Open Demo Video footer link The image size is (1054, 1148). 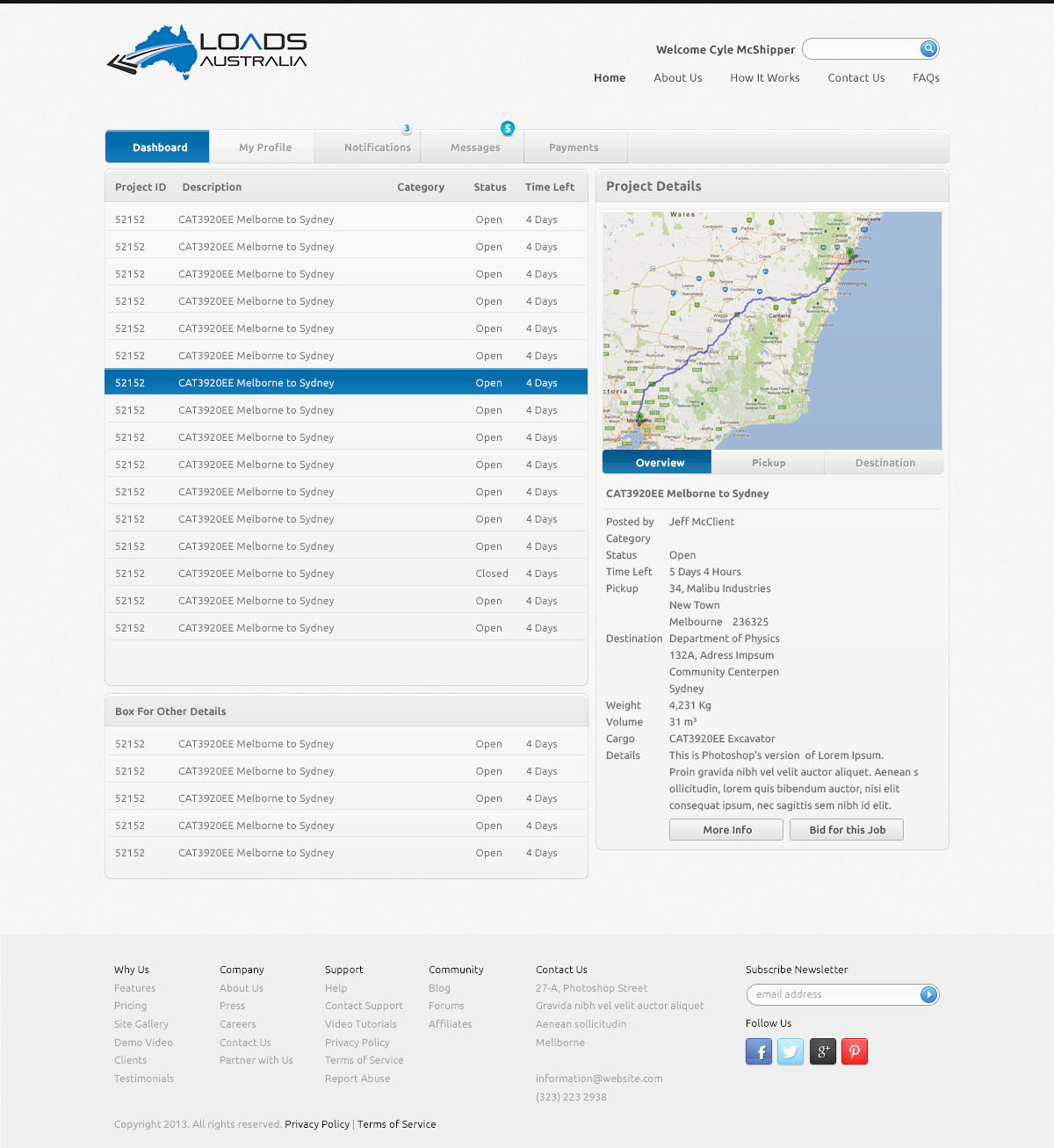(x=143, y=1042)
